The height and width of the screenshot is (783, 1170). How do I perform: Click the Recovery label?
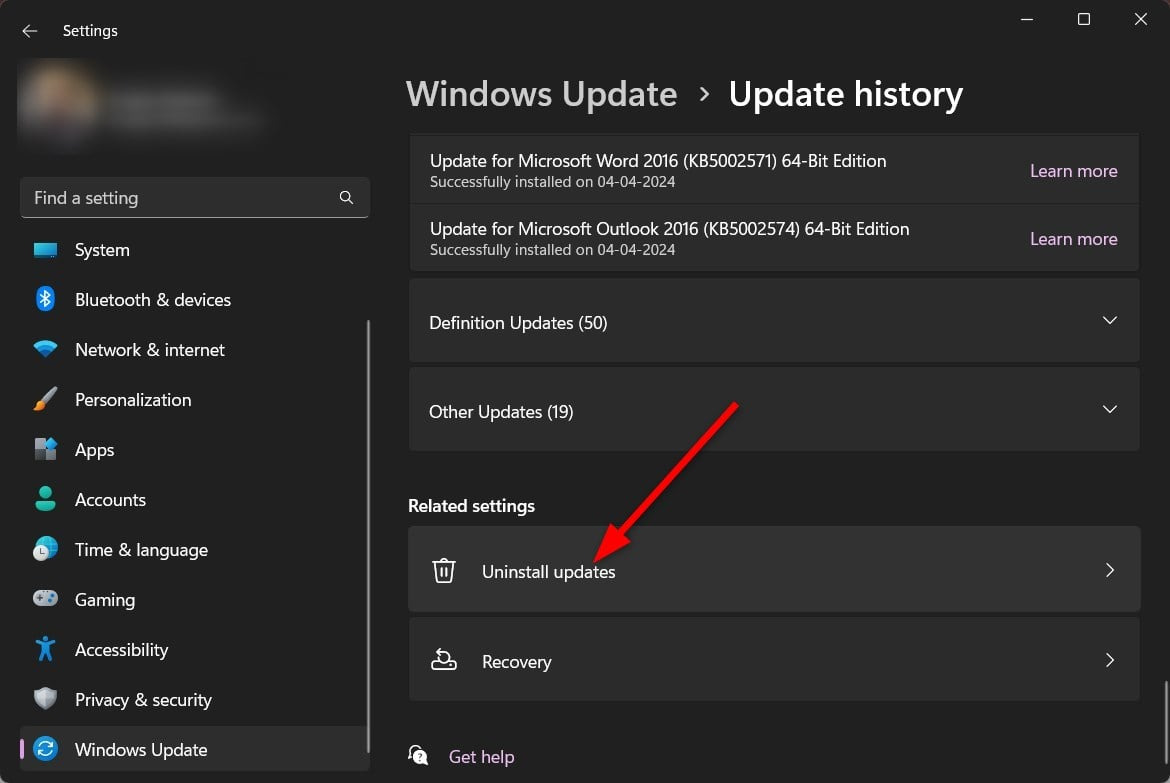516,662
